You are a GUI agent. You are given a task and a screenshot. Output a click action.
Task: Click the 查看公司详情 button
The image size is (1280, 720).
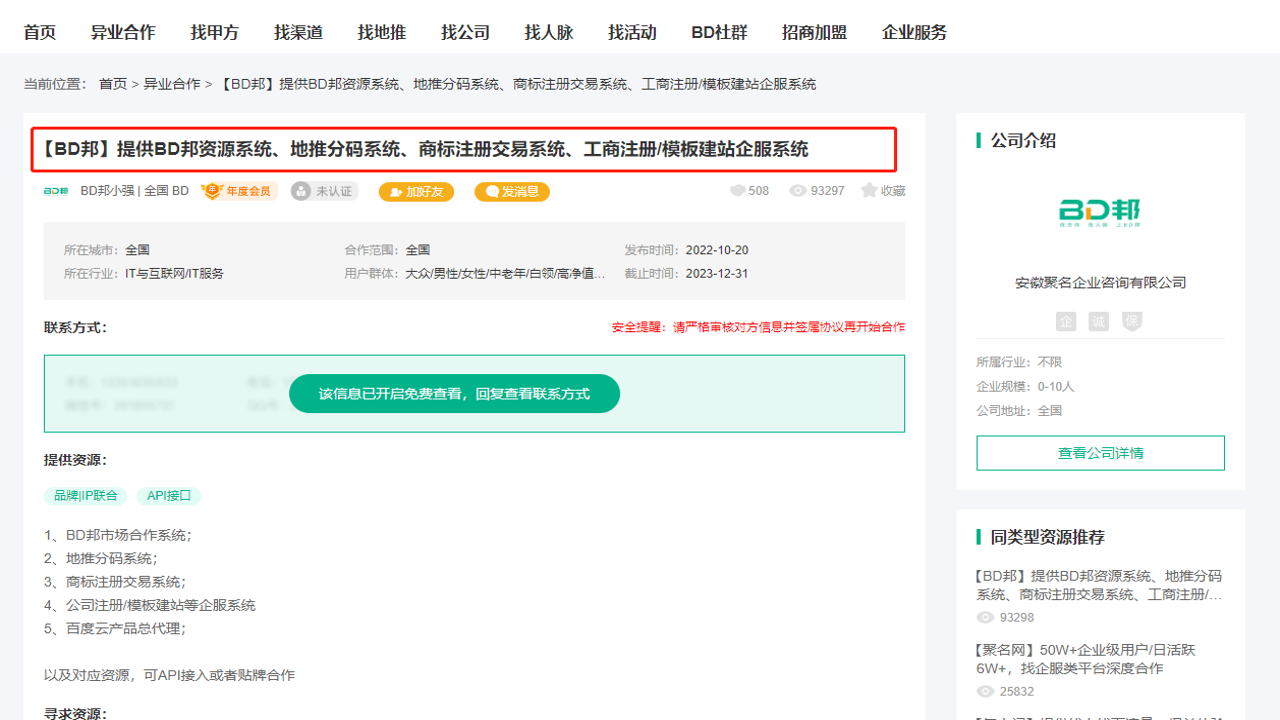pyautogui.click(x=1100, y=453)
